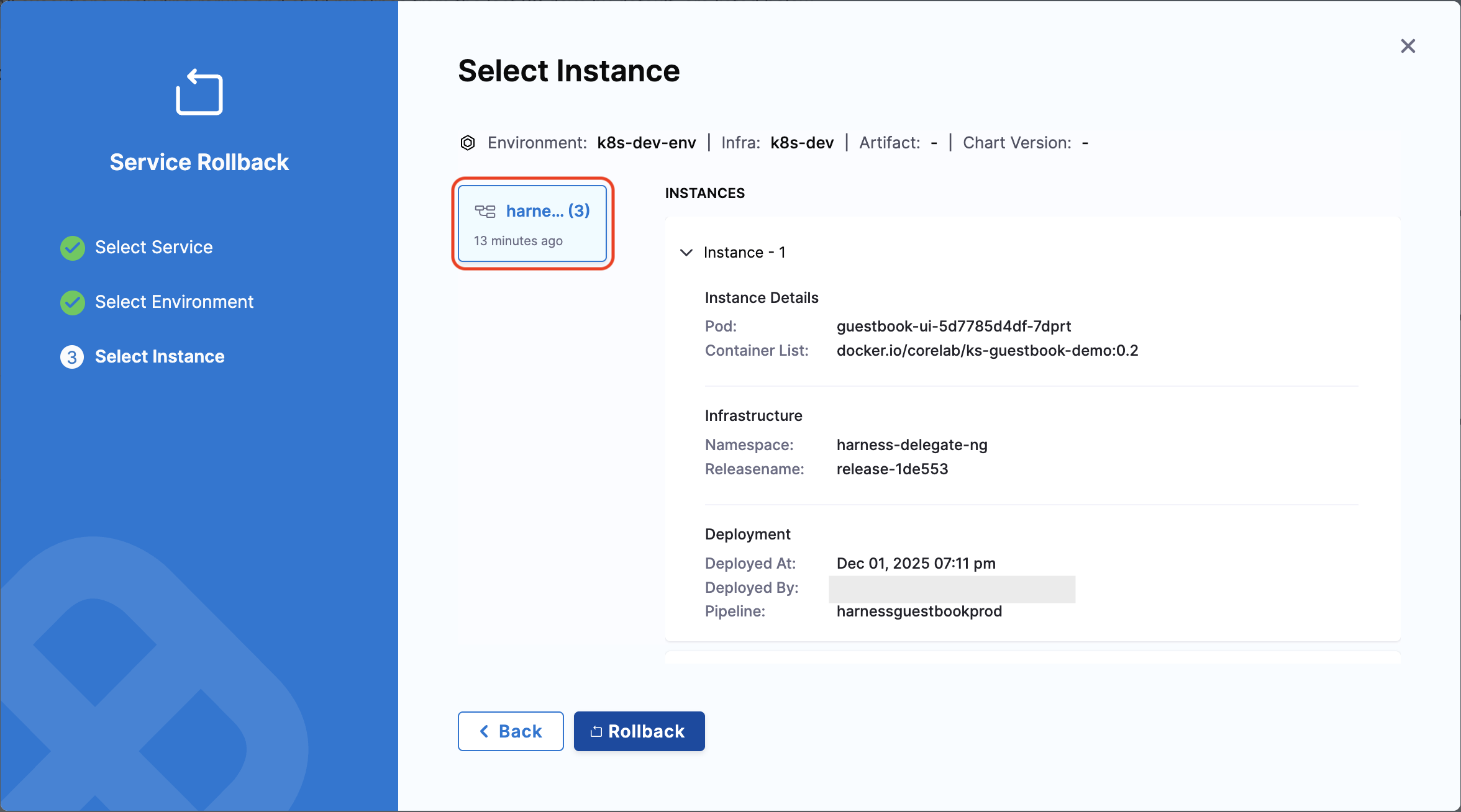
Task: Click the left chevron icon on Back
Action: pos(485,731)
